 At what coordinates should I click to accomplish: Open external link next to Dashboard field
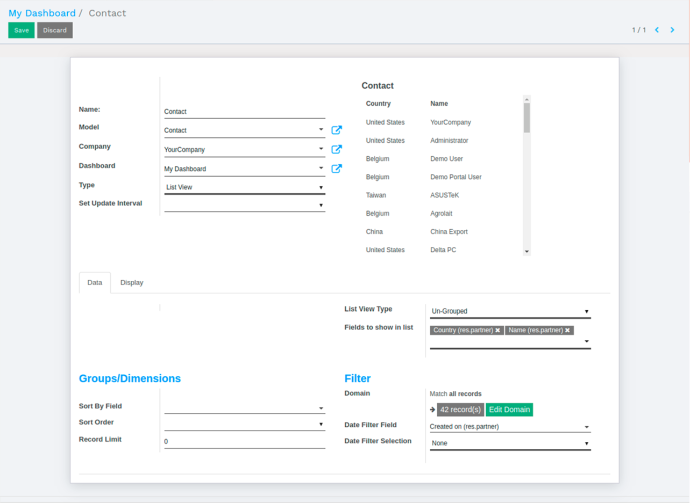pos(337,168)
